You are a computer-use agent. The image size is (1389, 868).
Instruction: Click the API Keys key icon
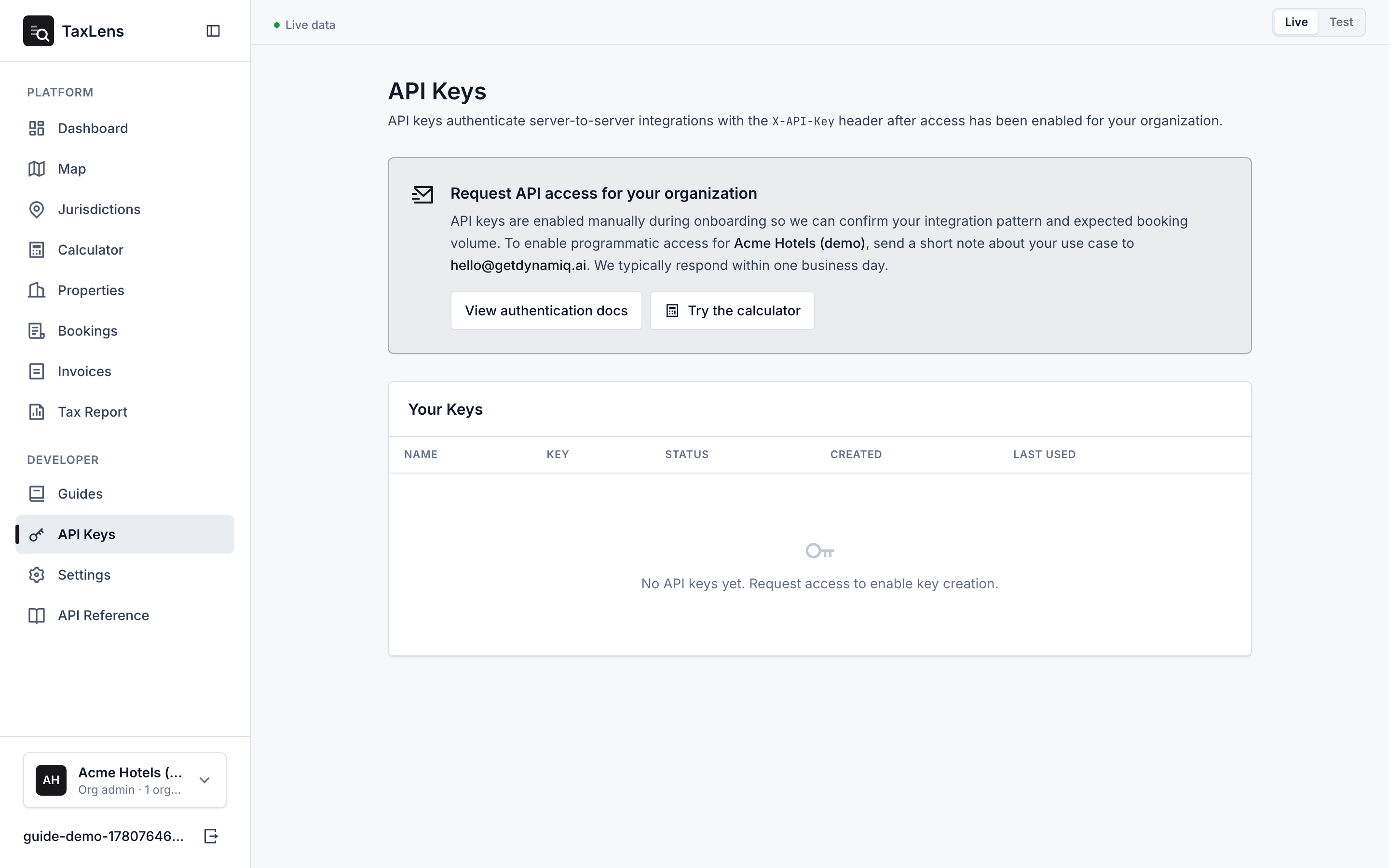coord(37,534)
